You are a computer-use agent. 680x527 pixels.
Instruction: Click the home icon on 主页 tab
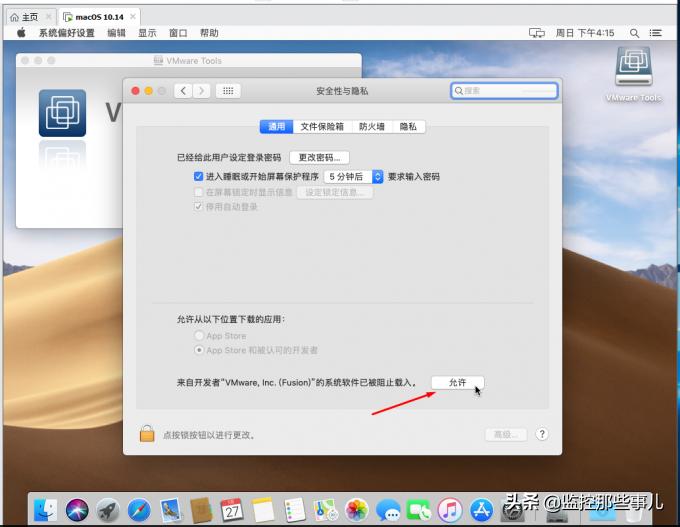click(x=14, y=17)
